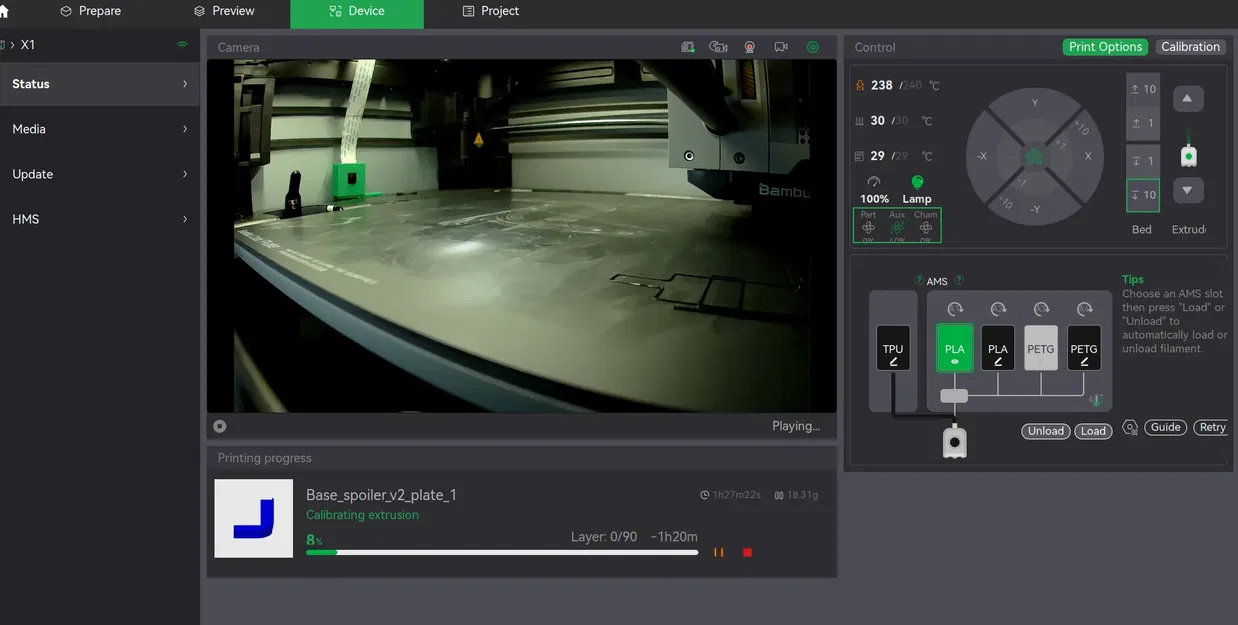Open the Status sidebar item
The image size is (1238, 625).
(x=99, y=84)
